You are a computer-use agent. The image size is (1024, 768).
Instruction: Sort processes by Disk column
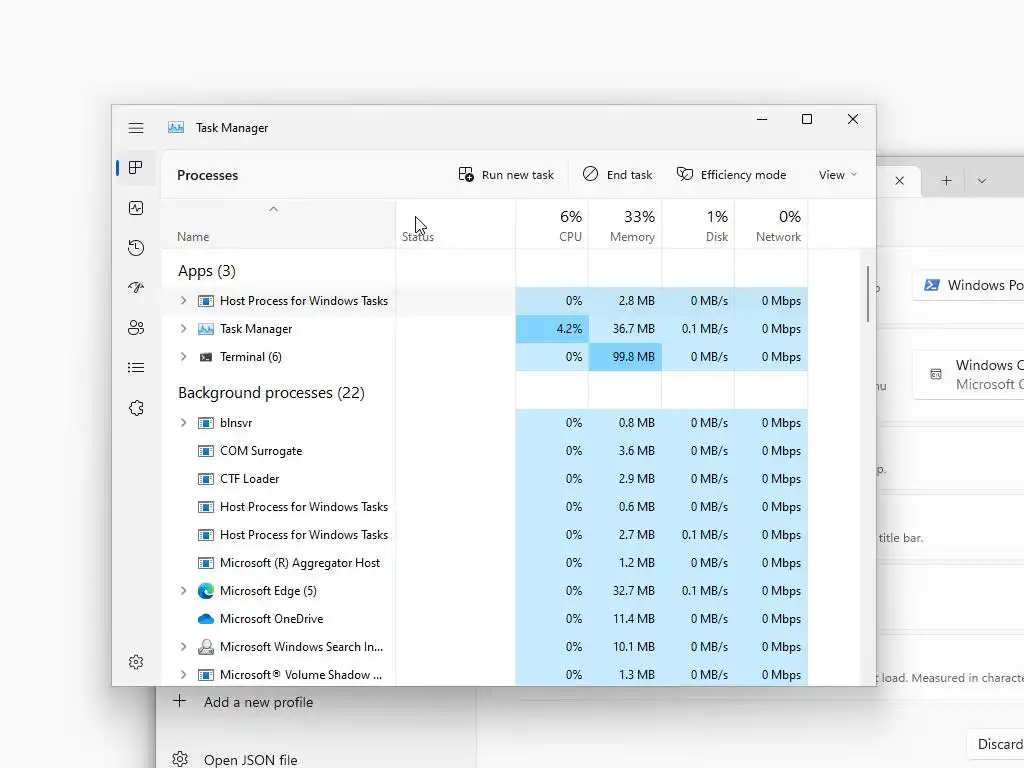point(699,224)
